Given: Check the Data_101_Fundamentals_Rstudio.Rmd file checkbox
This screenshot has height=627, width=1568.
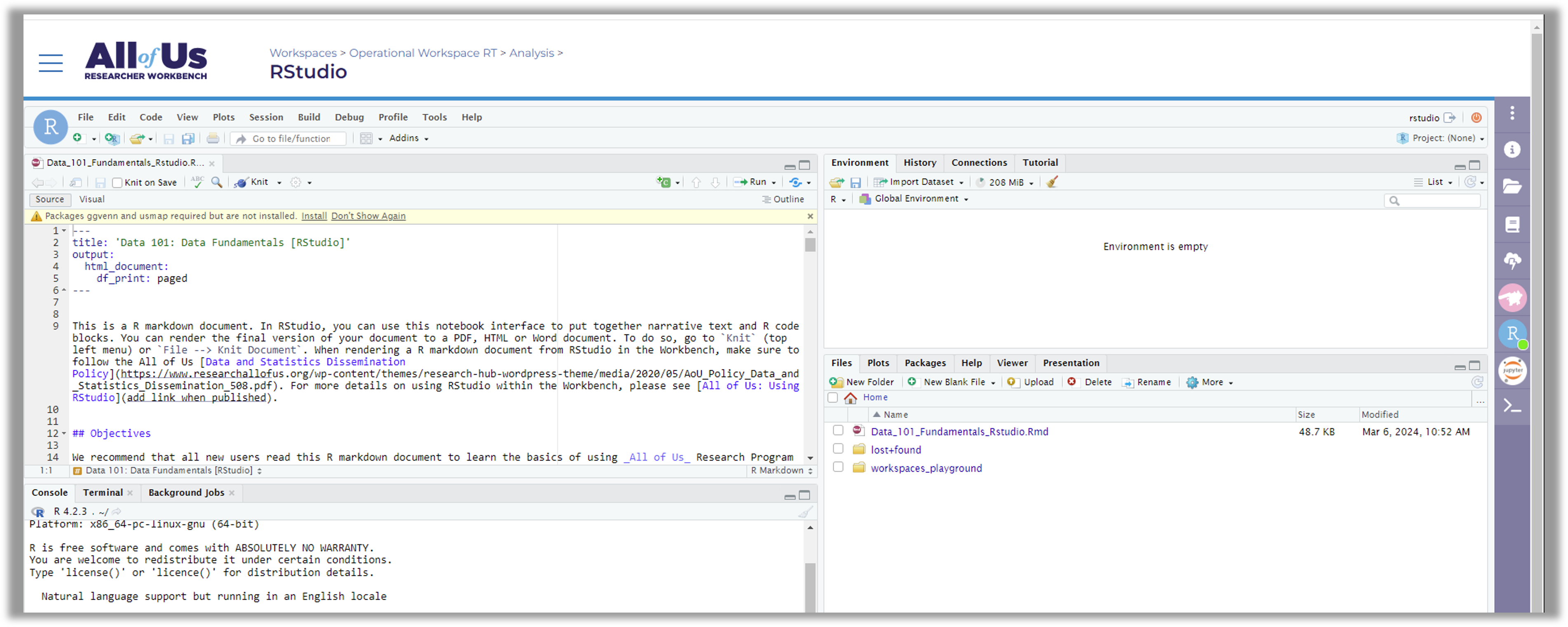Looking at the screenshot, I should coord(838,430).
